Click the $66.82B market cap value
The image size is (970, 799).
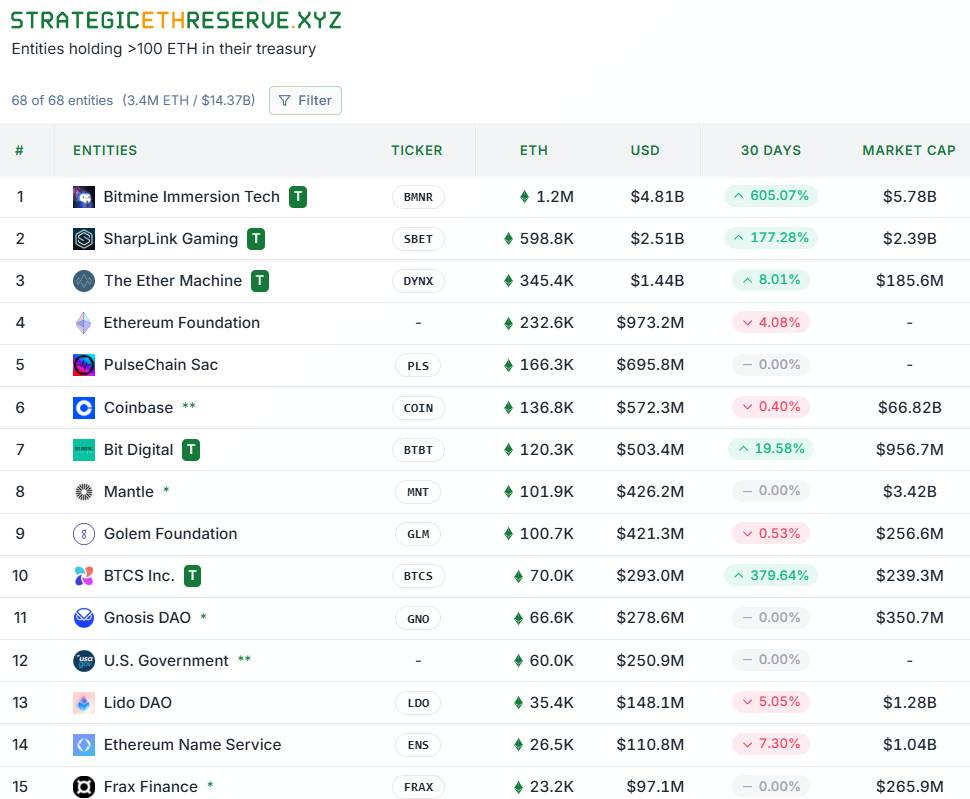tap(909, 408)
